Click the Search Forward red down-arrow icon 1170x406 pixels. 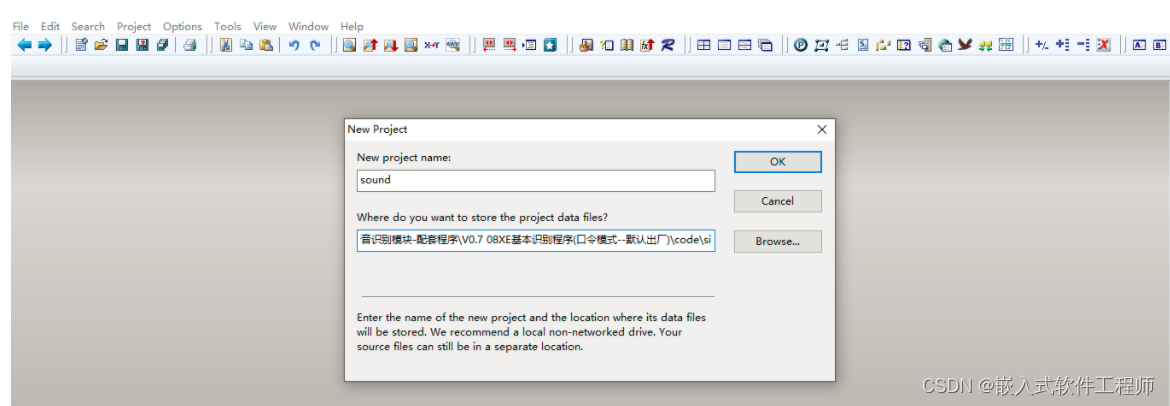(390, 45)
